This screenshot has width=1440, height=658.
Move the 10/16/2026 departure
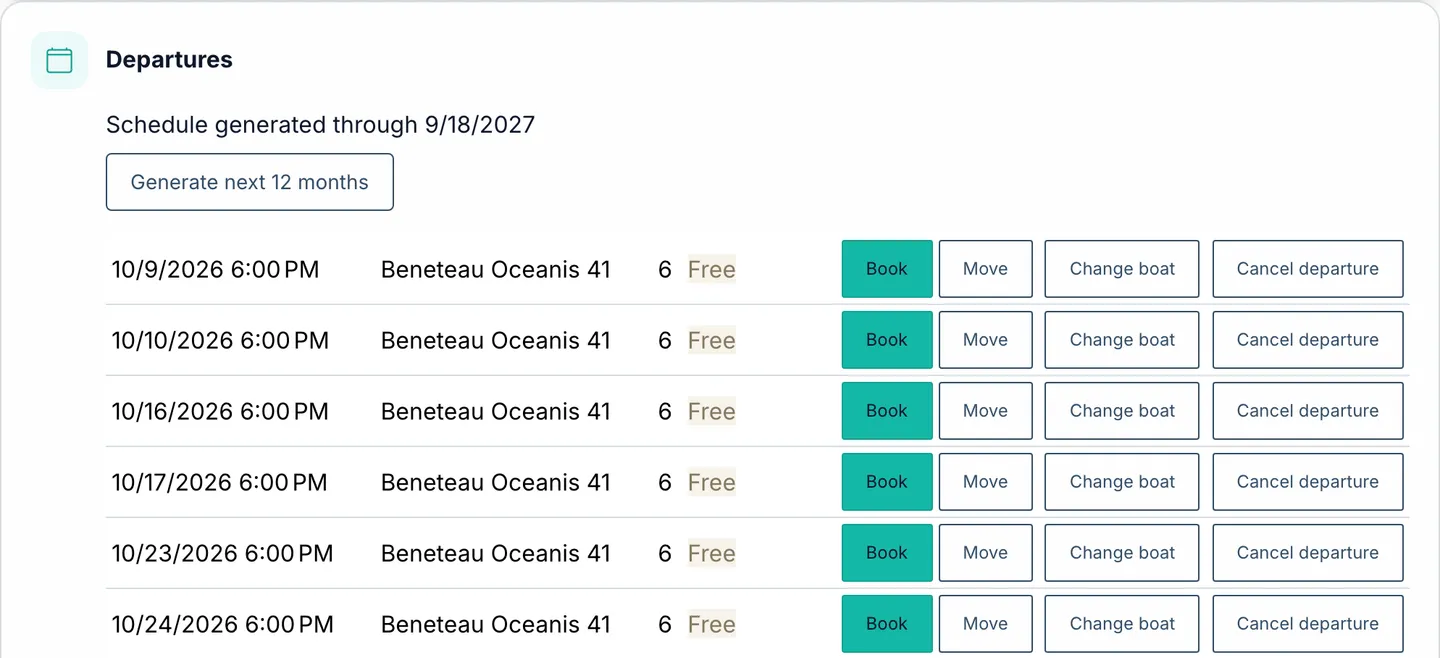point(985,411)
